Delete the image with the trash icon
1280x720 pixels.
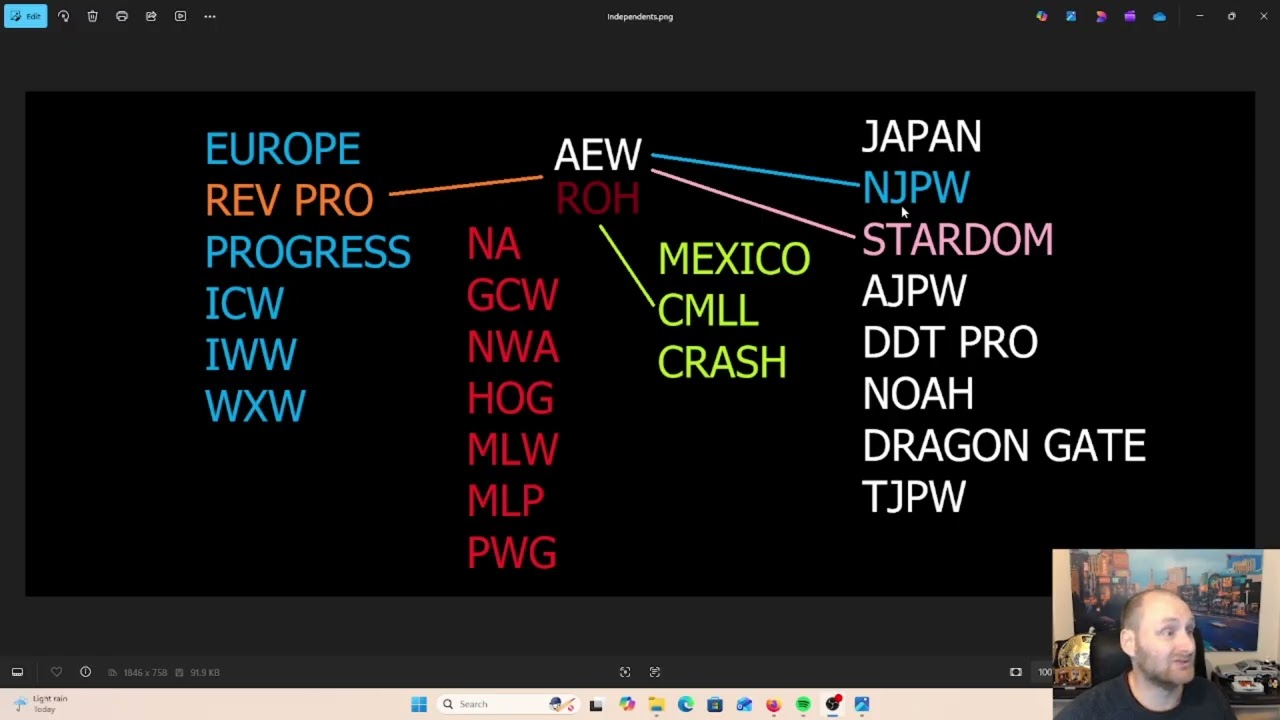tap(92, 16)
